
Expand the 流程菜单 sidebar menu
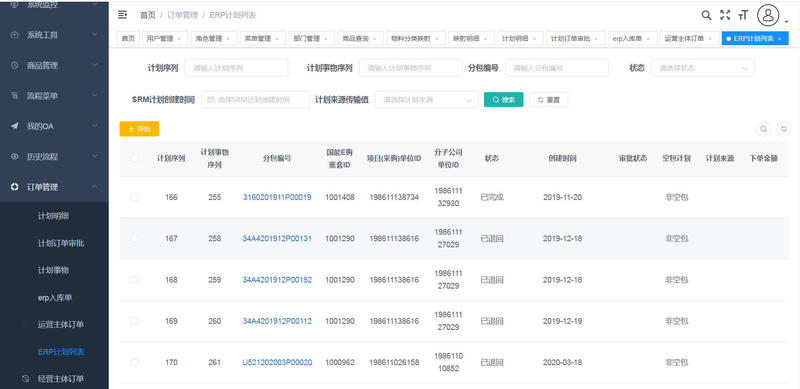pos(95,95)
